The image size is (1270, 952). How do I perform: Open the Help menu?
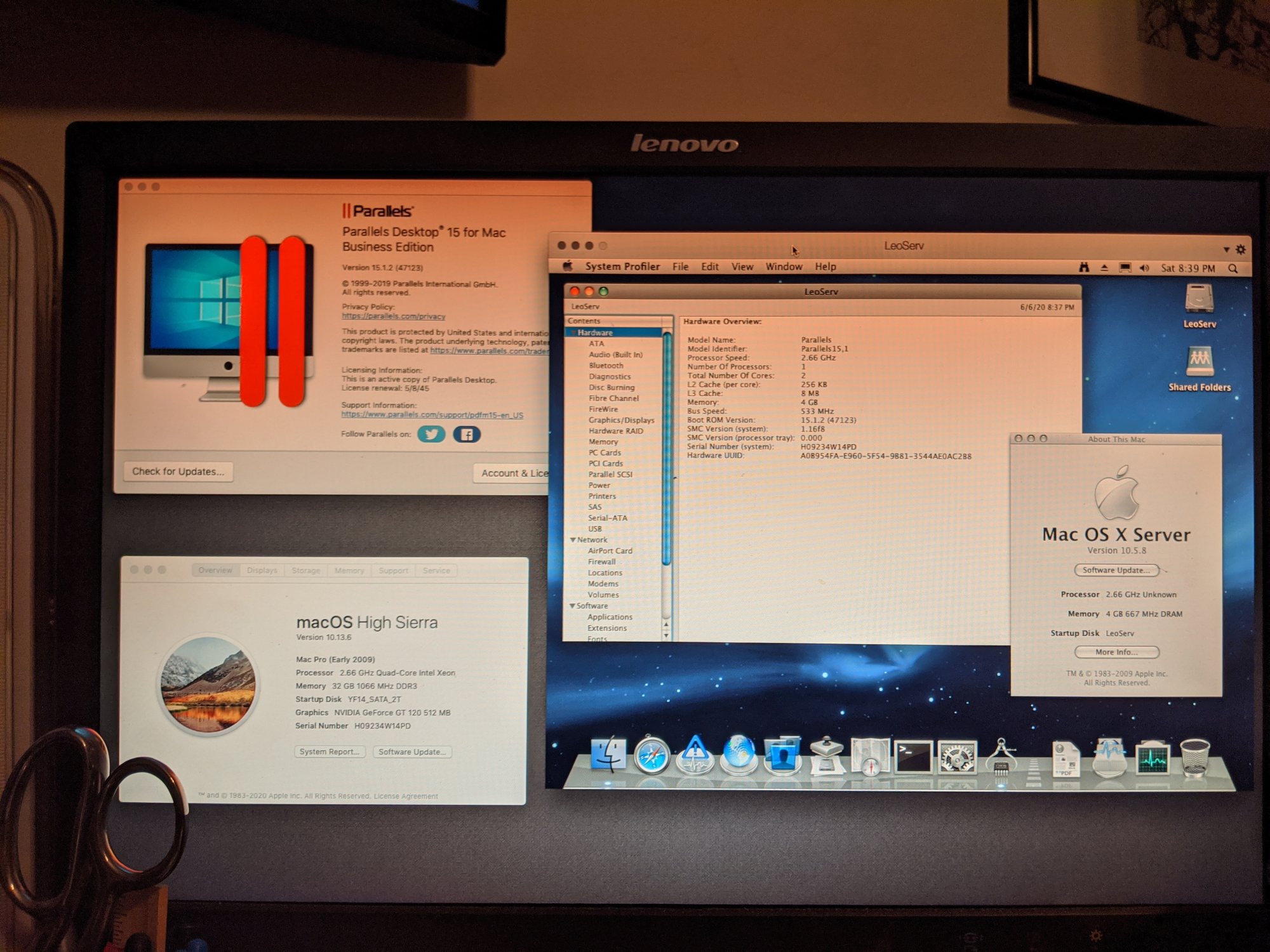coord(825,267)
